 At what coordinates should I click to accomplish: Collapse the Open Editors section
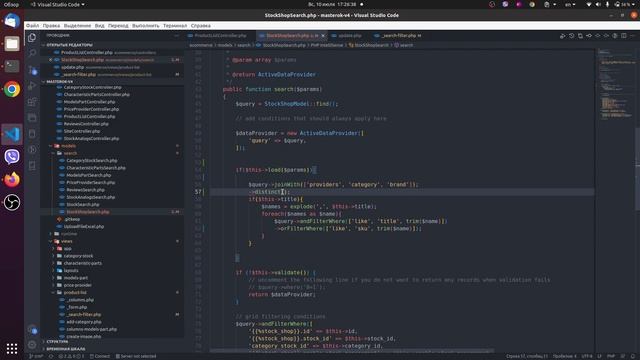69,45
